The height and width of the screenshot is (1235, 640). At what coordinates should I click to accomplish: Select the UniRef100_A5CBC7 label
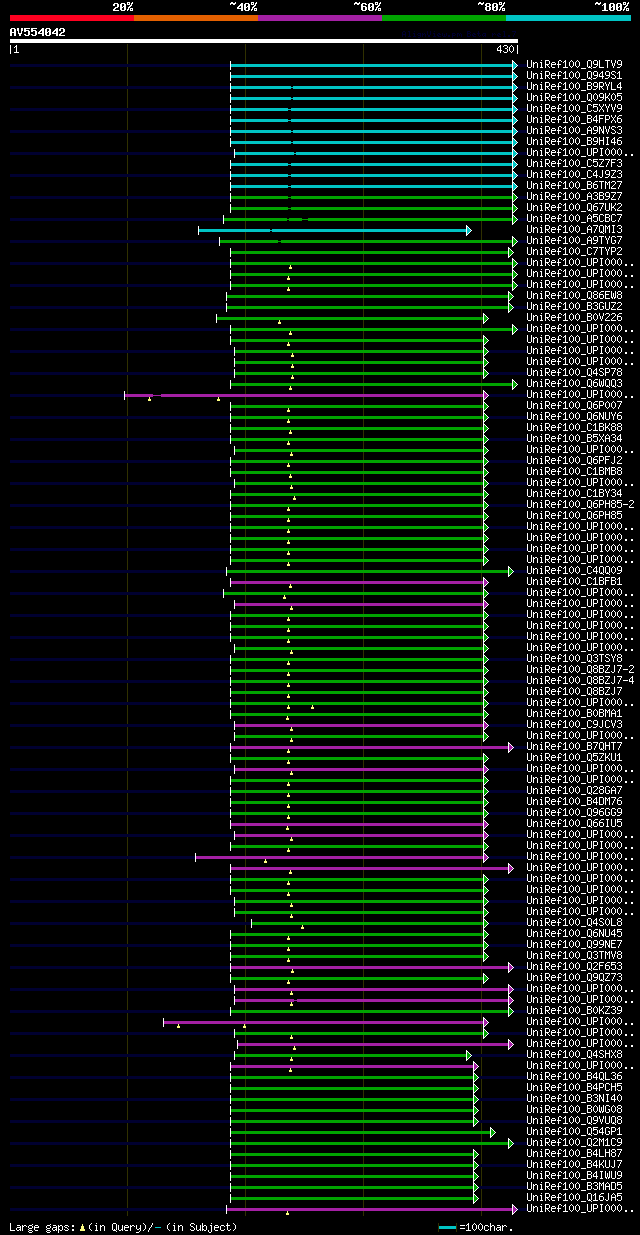tap(574, 218)
